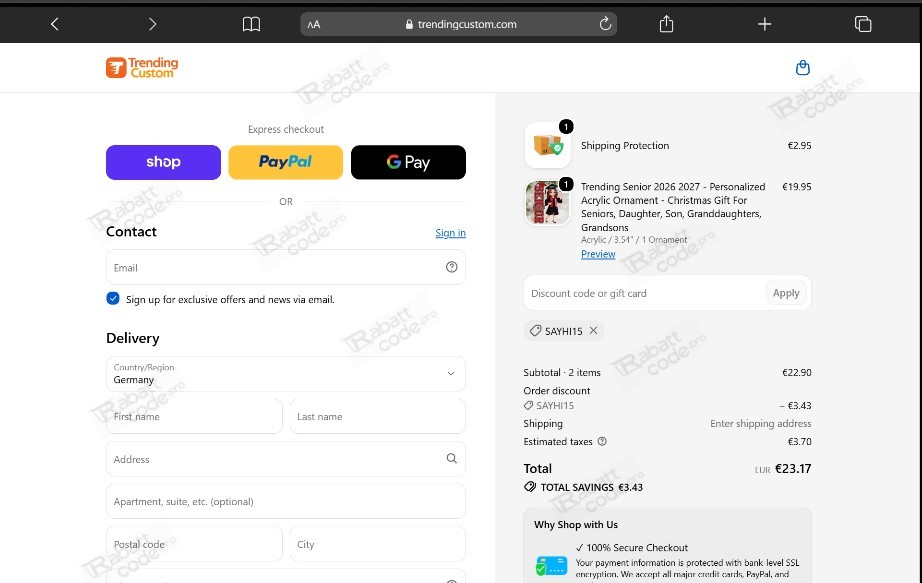Add a new browser tab
The width and height of the screenshot is (922, 583).
pyautogui.click(x=764, y=24)
